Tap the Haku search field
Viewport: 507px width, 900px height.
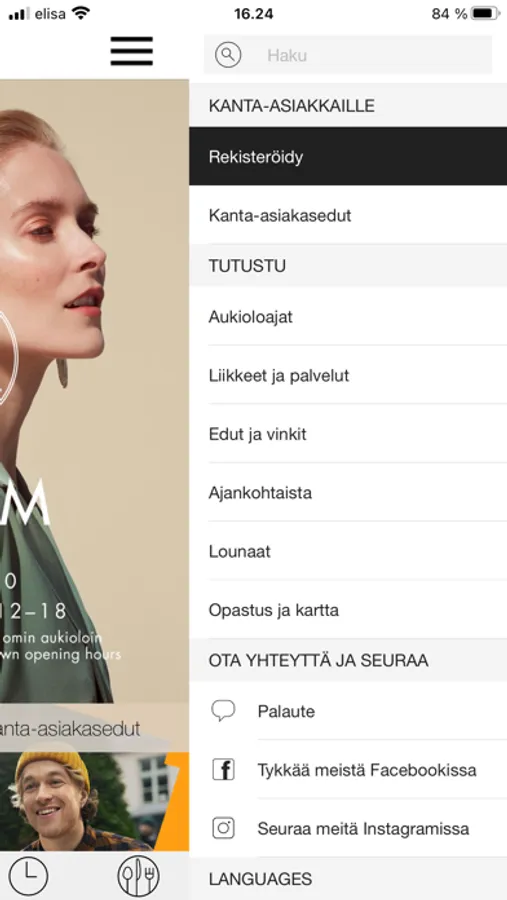(348, 55)
